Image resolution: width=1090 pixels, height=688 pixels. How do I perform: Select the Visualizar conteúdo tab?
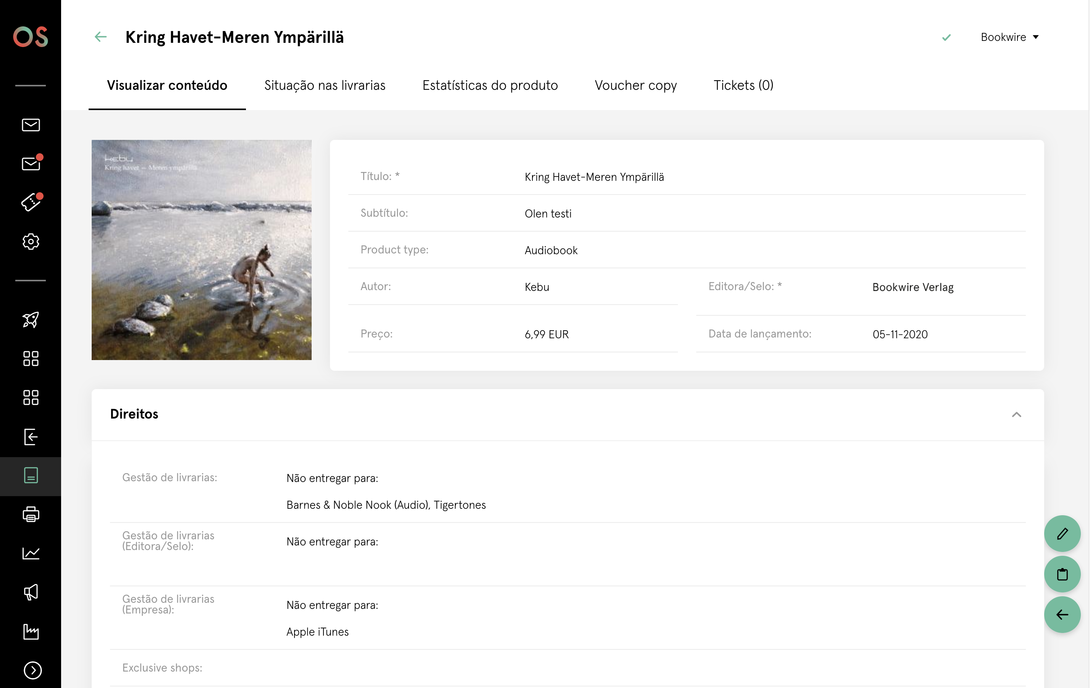[167, 85]
